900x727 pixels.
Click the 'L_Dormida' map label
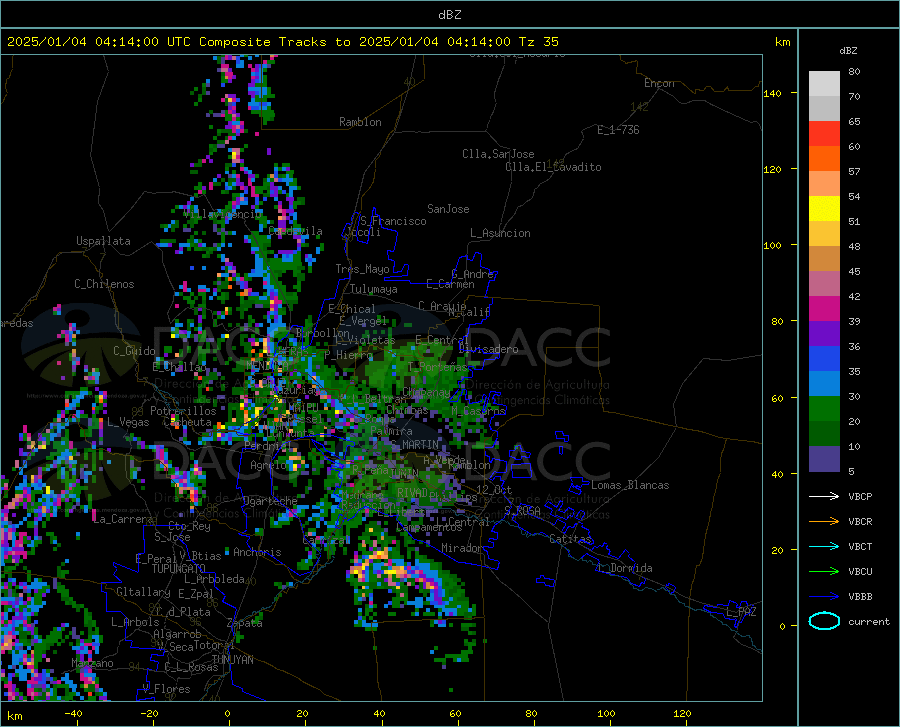[x=625, y=568]
